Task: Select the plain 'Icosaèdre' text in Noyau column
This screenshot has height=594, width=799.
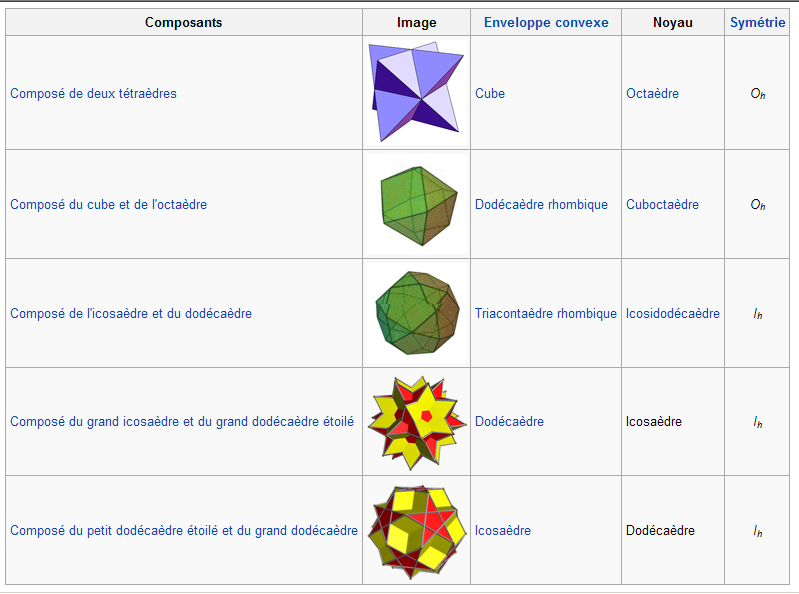Action: [x=653, y=421]
